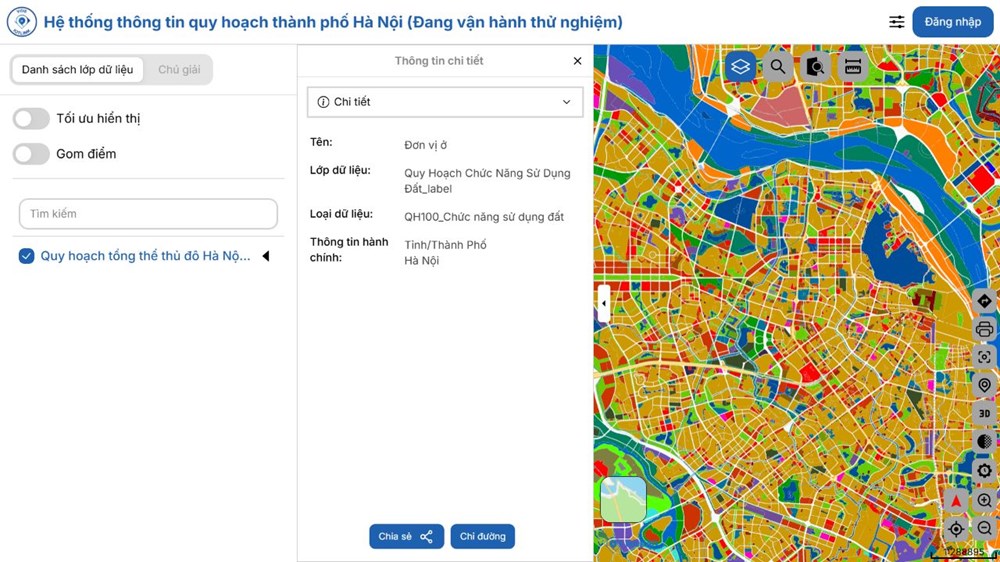
Task: Expand the Quy hoạch tổng thể layer arrow
Action: coord(266,256)
